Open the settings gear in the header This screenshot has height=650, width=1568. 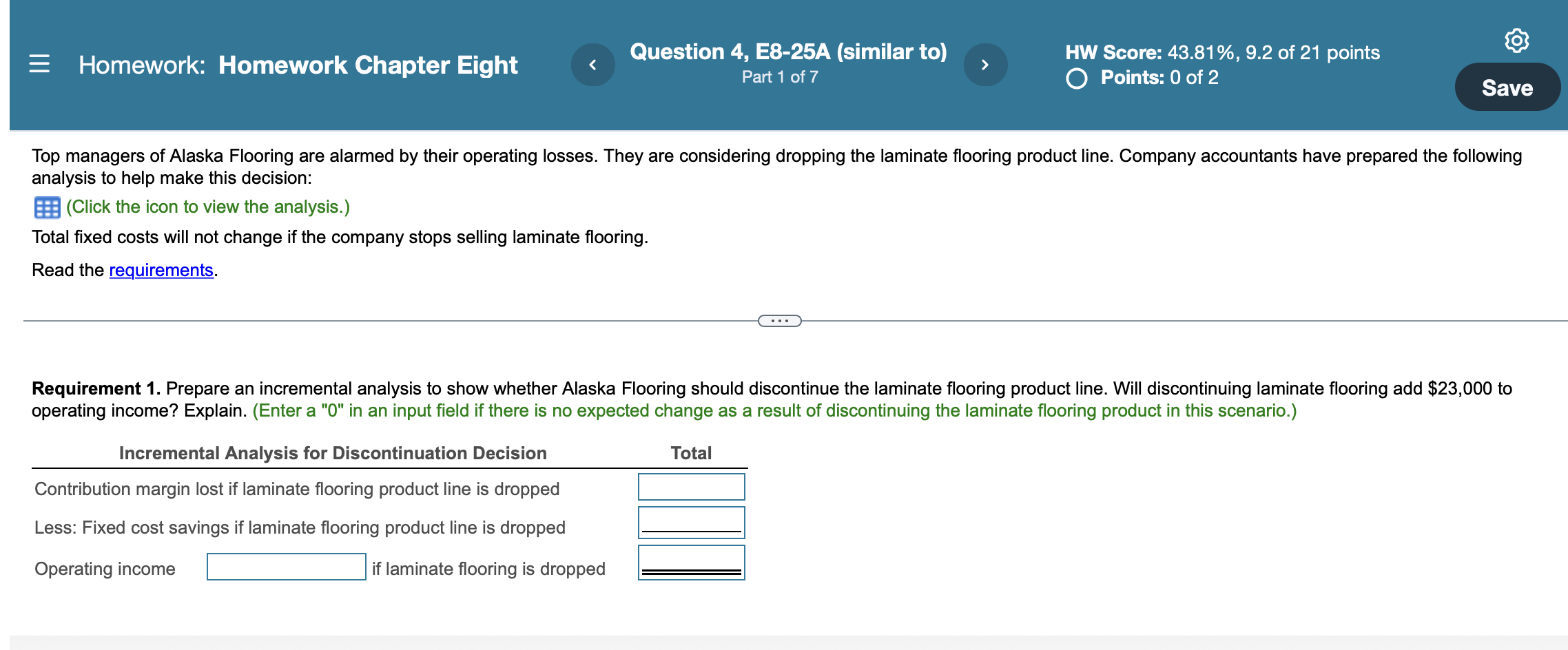click(x=1516, y=41)
